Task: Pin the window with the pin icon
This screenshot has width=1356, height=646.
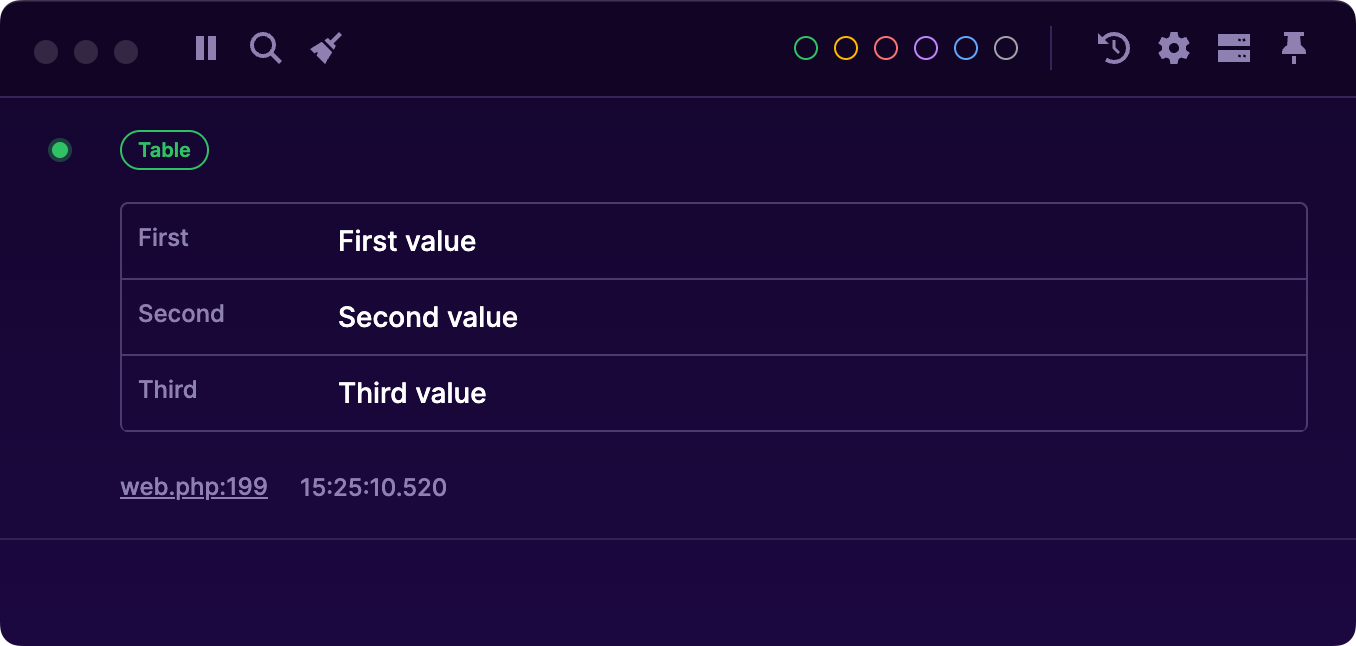Action: click(1294, 48)
